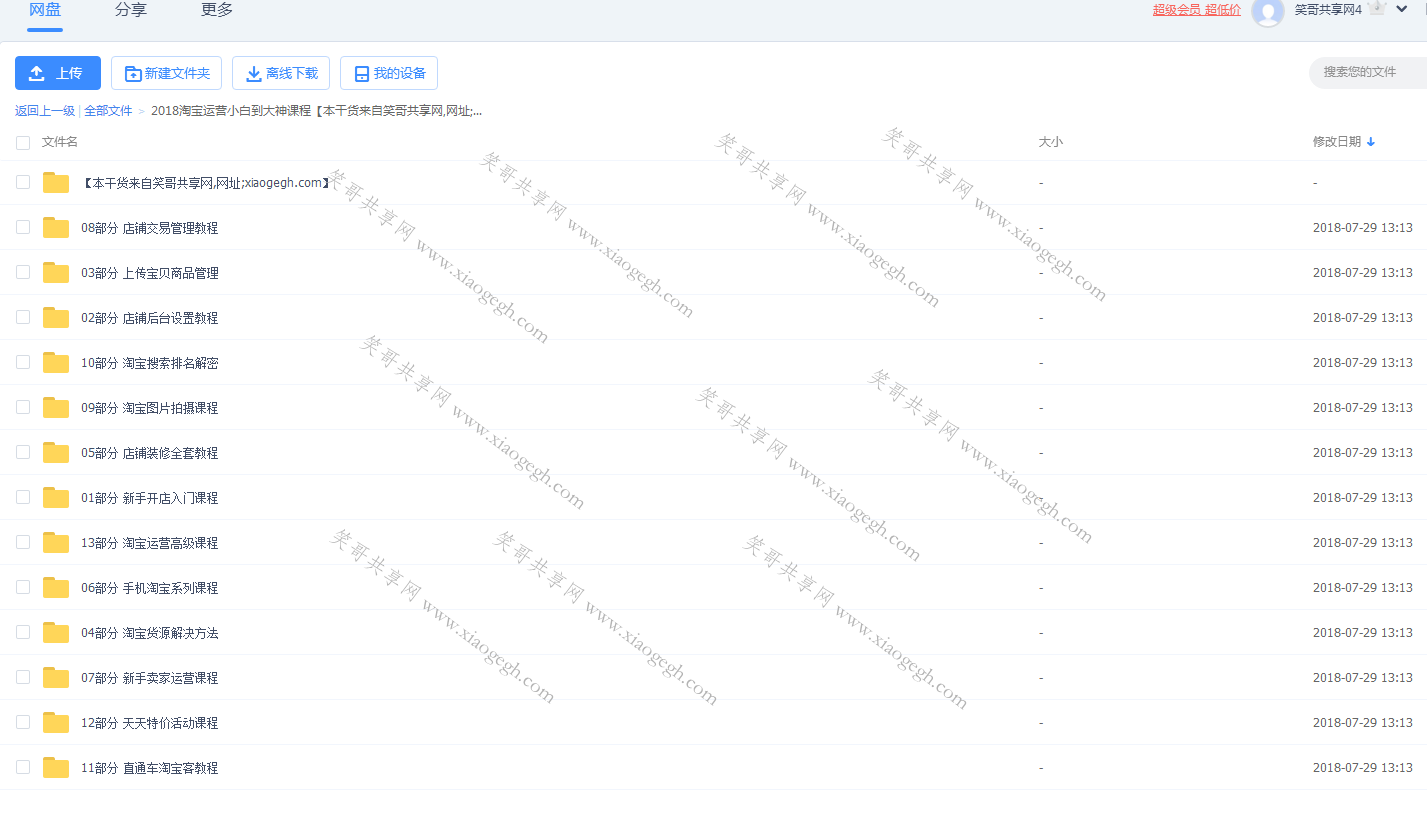Viewport: 1427px width, 832px height.
Task: Click folder icon of 02部分 店铺后台设置教程
Action: (56, 318)
